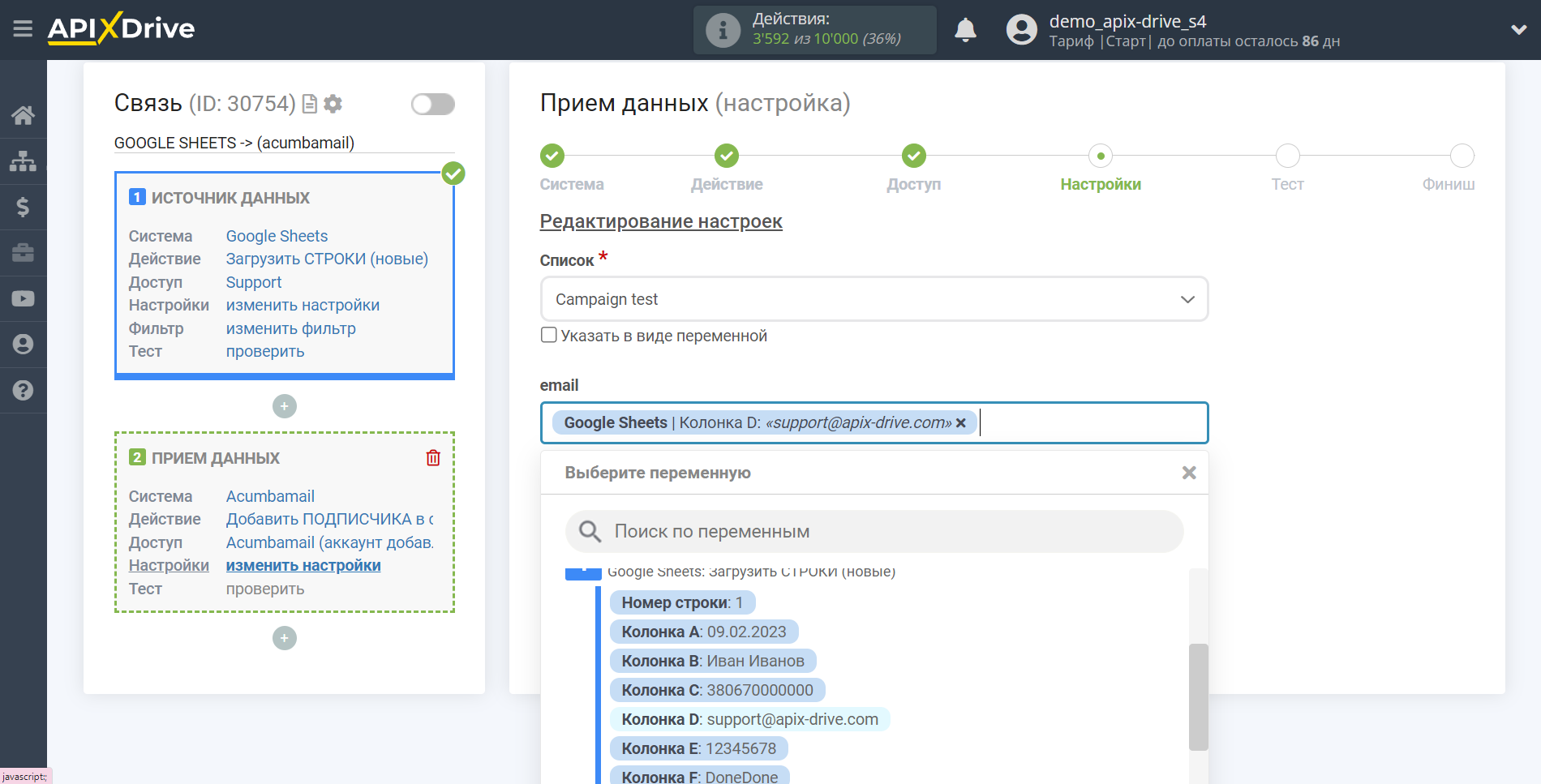
Task: Open Google Sheets system link
Action: click(x=277, y=236)
